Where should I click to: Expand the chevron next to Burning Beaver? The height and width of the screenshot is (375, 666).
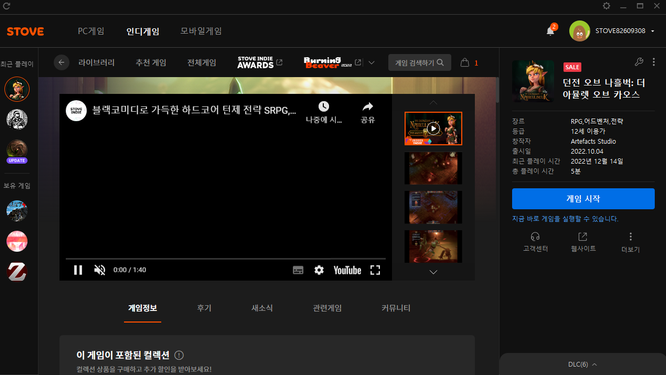pyautogui.click(x=371, y=62)
